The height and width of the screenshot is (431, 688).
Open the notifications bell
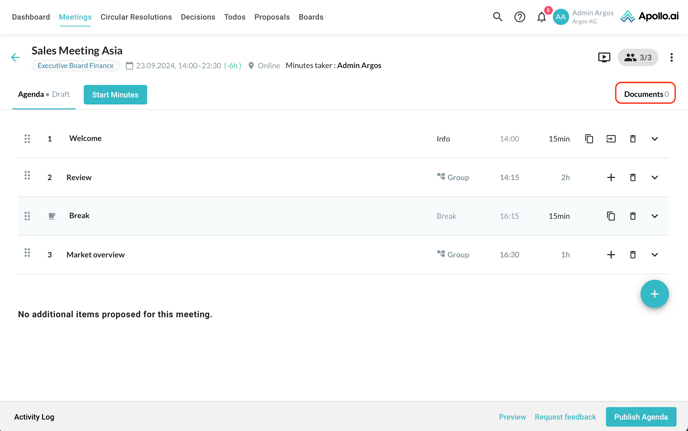click(542, 17)
